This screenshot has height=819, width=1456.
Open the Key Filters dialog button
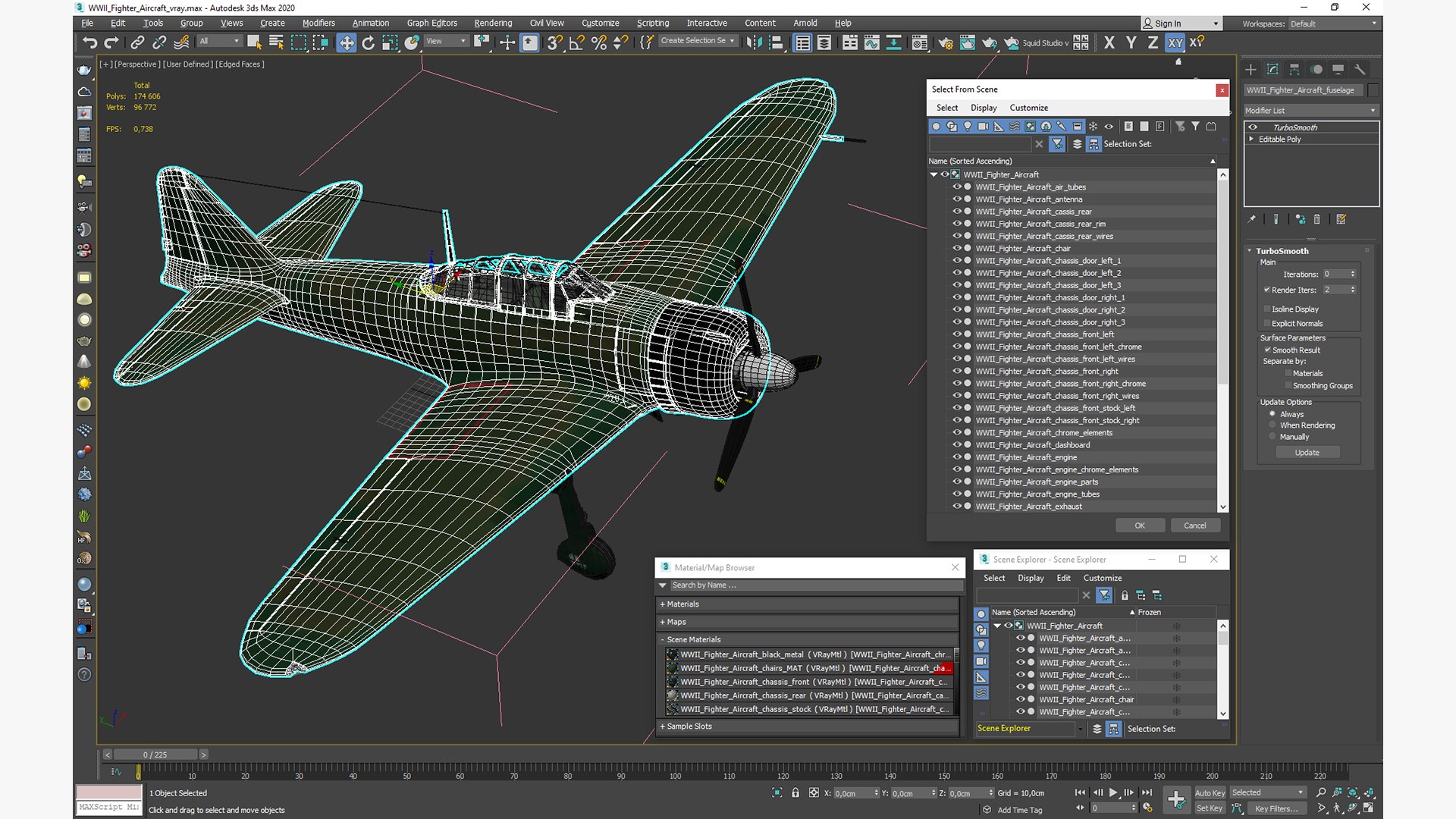click(1276, 808)
